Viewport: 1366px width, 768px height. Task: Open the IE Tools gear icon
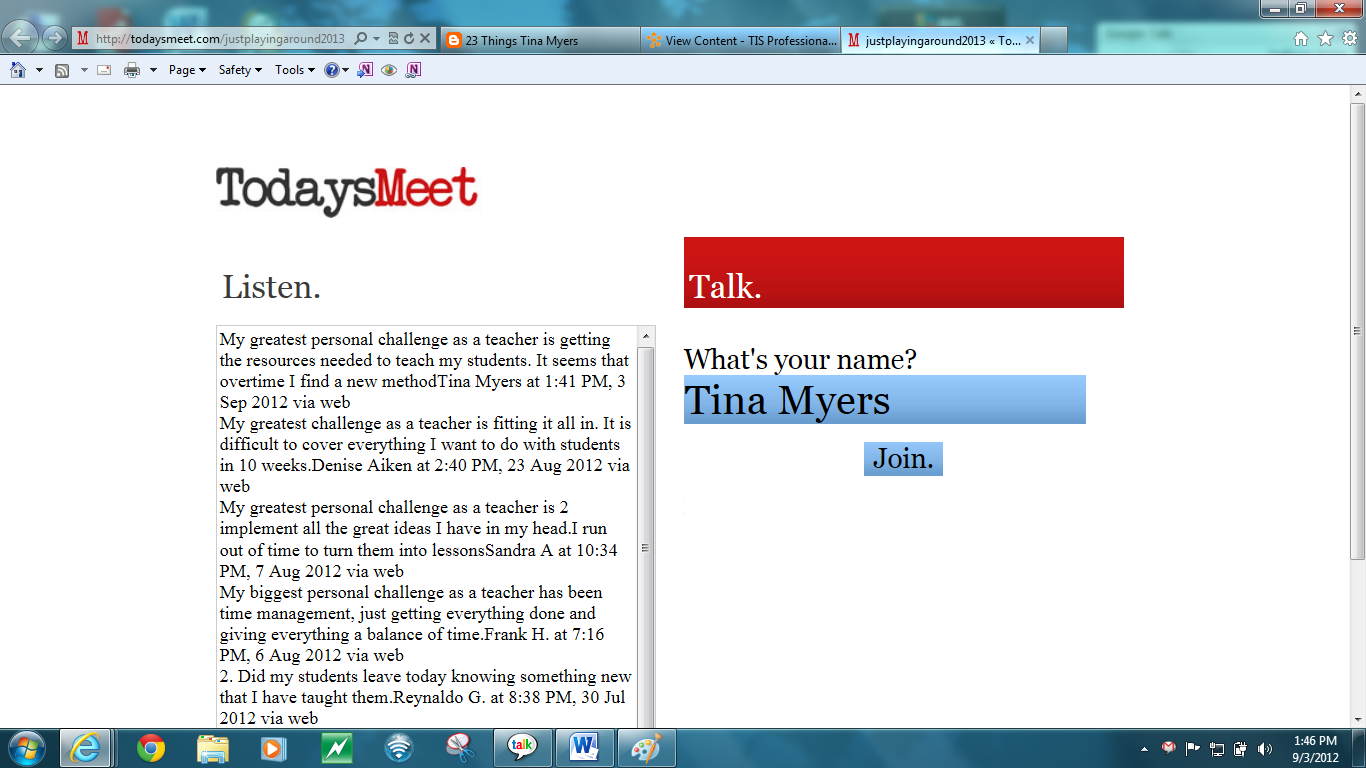point(1349,39)
